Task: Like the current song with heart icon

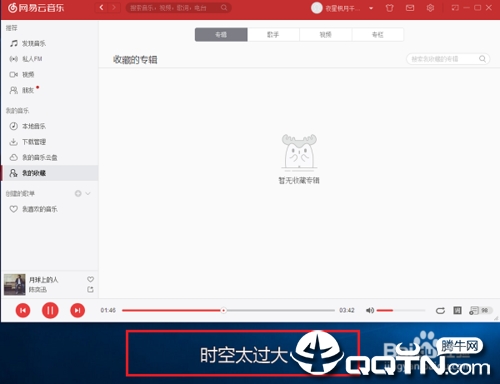Action: 90,279
